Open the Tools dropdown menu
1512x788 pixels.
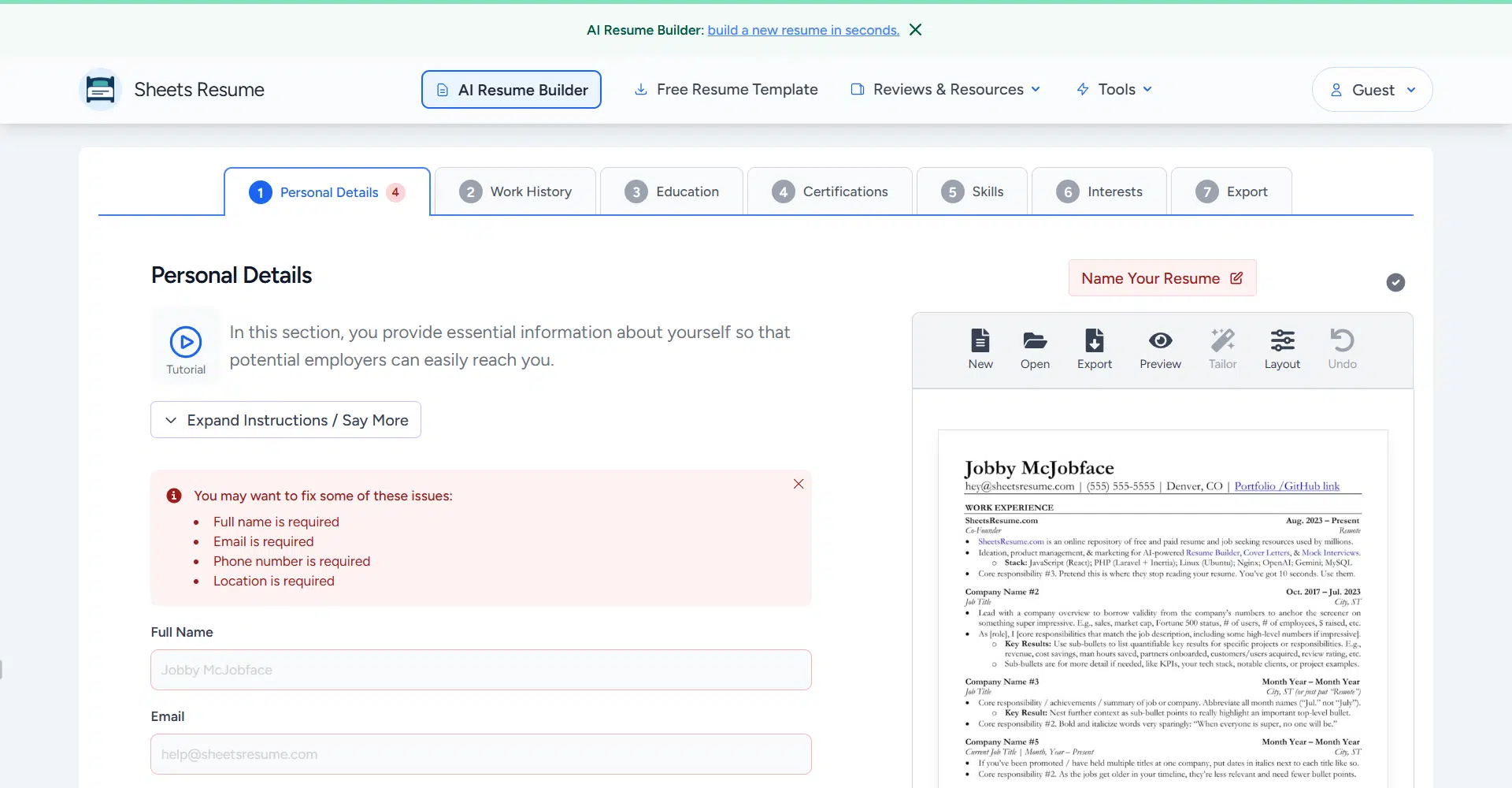click(1114, 90)
